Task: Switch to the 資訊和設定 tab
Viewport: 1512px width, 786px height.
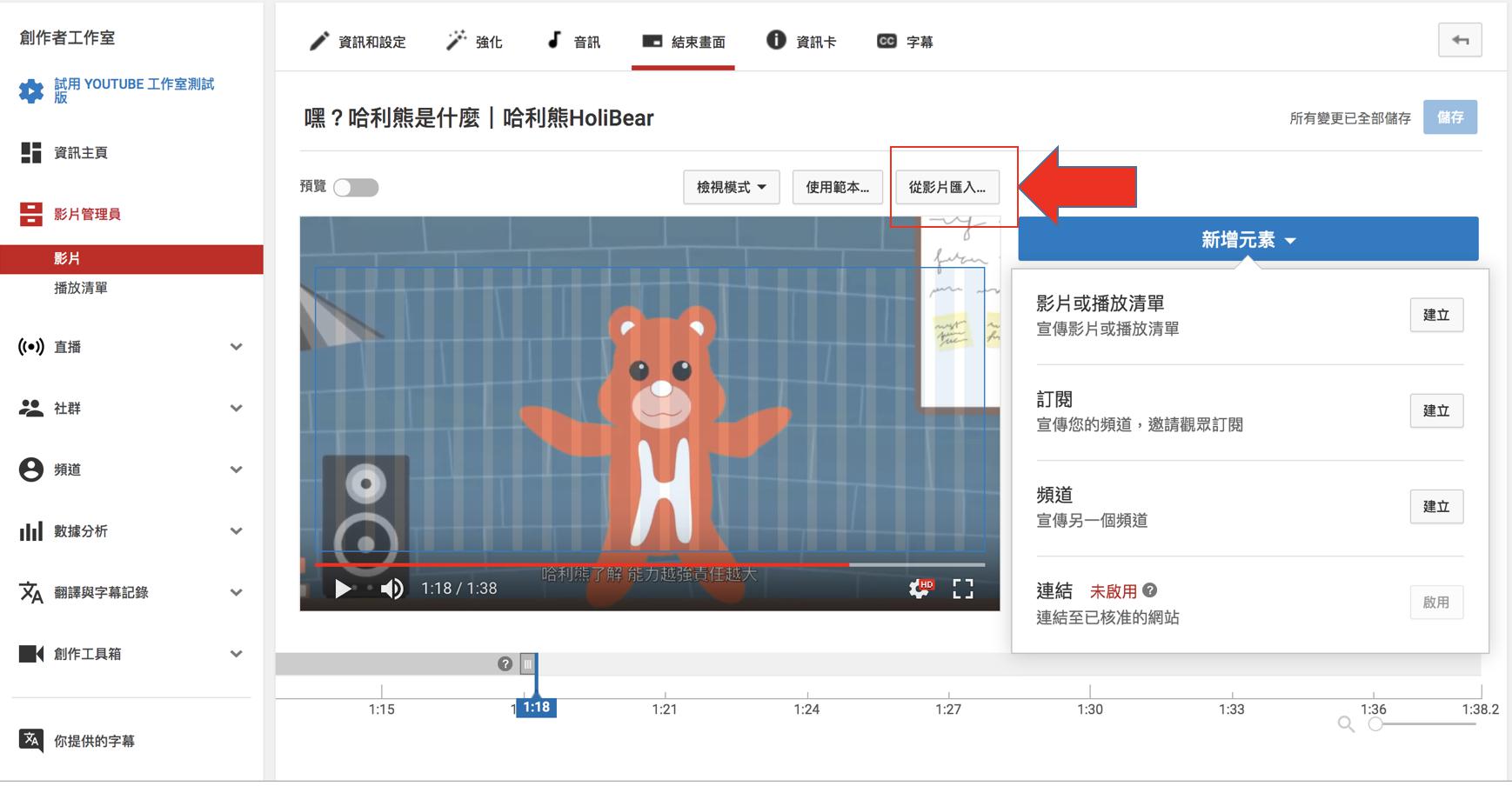Action: point(358,42)
